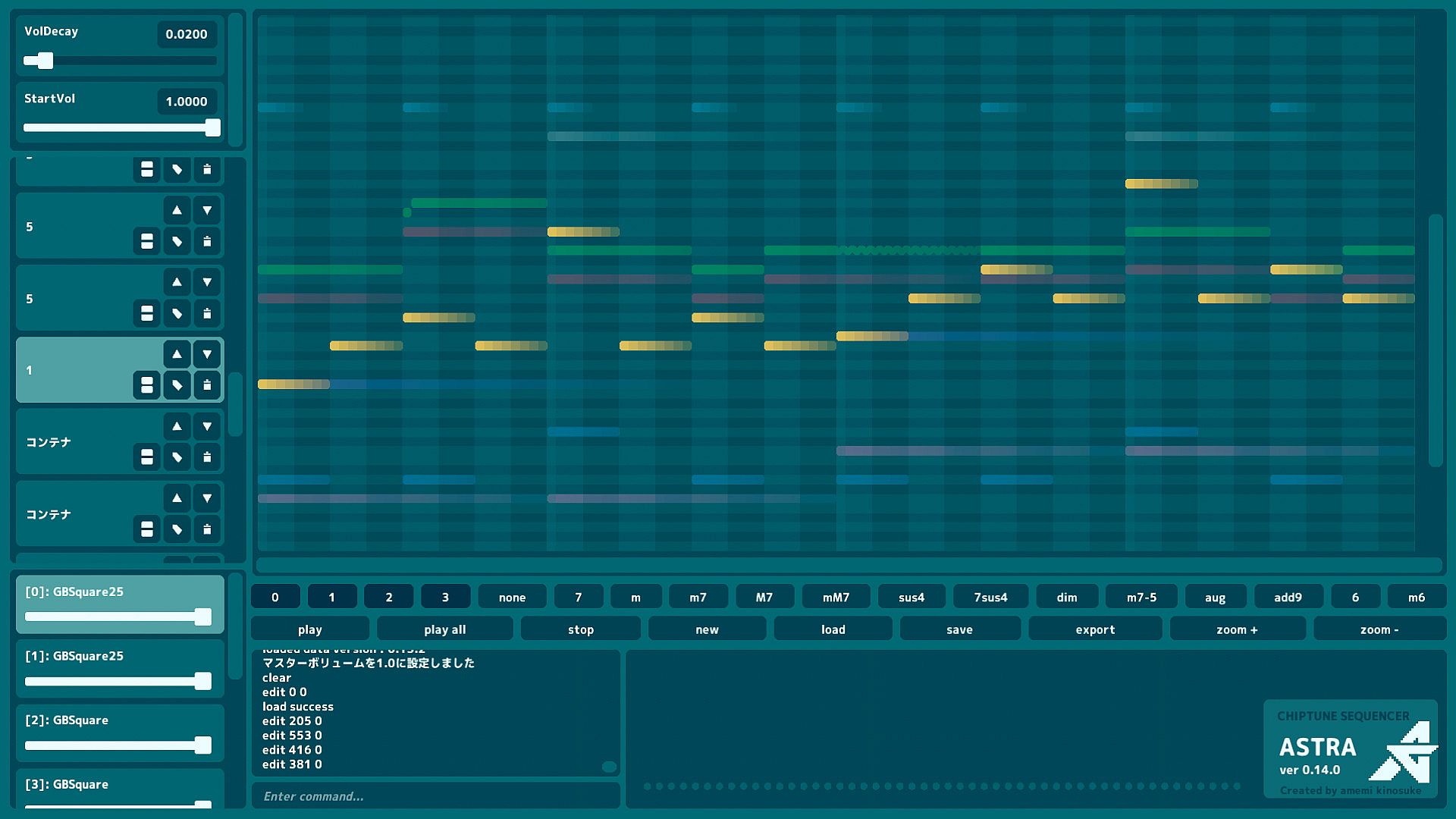Select the m7 chord option
Screen dimensions: 1456x819
coord(698,598)
